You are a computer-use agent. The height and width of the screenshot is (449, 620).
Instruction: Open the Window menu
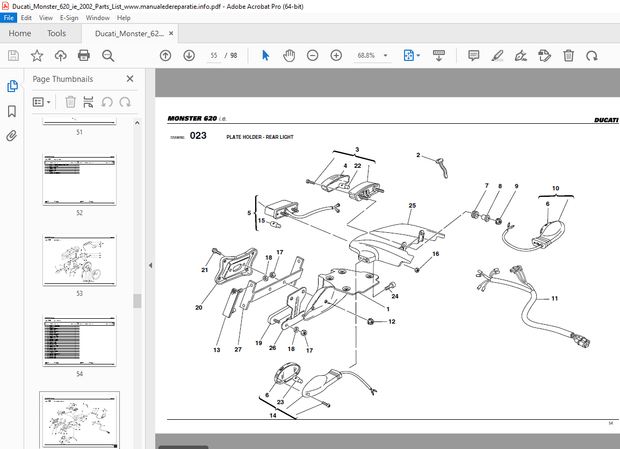pyautogui.click(x=97, y=18)
